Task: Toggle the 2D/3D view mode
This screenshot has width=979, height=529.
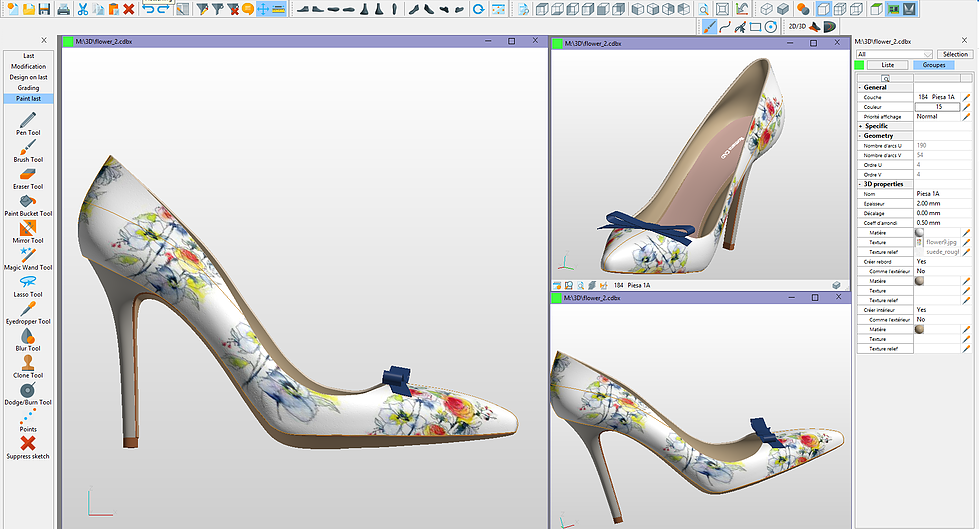Action: click(797, 26)
